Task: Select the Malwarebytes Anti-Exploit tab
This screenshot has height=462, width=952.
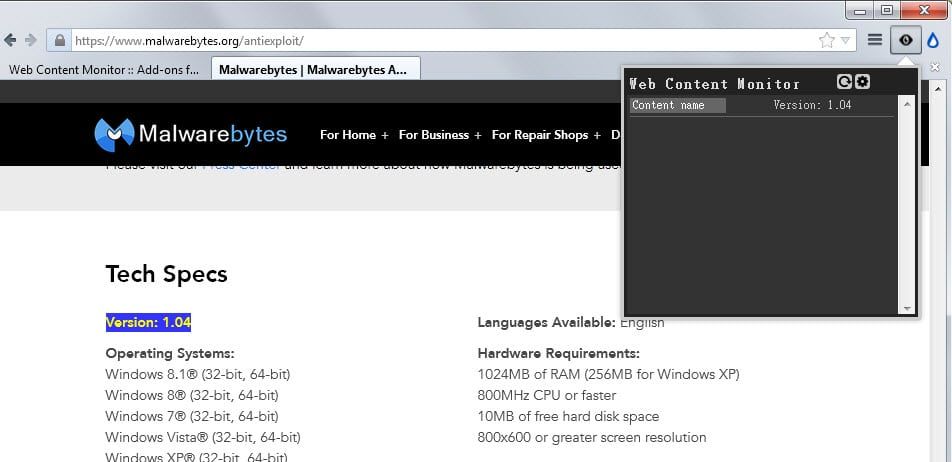Action: [315, 69]
